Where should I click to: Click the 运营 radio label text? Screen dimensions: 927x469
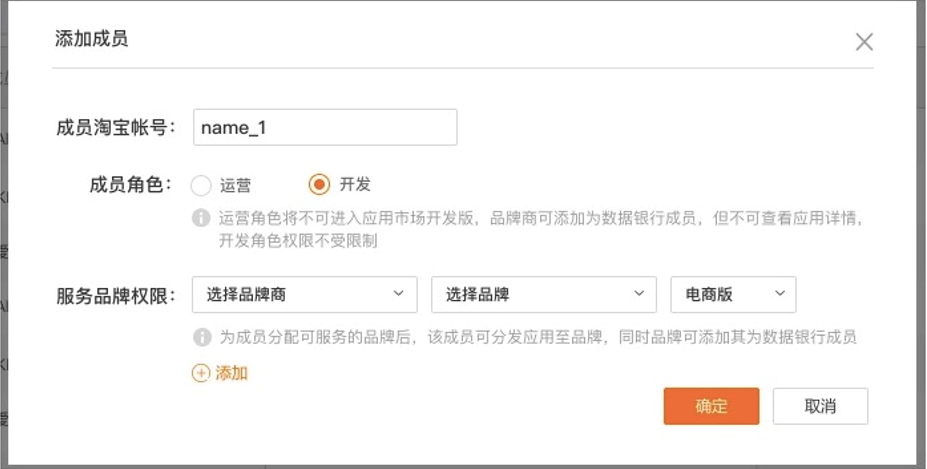(236, 185)
